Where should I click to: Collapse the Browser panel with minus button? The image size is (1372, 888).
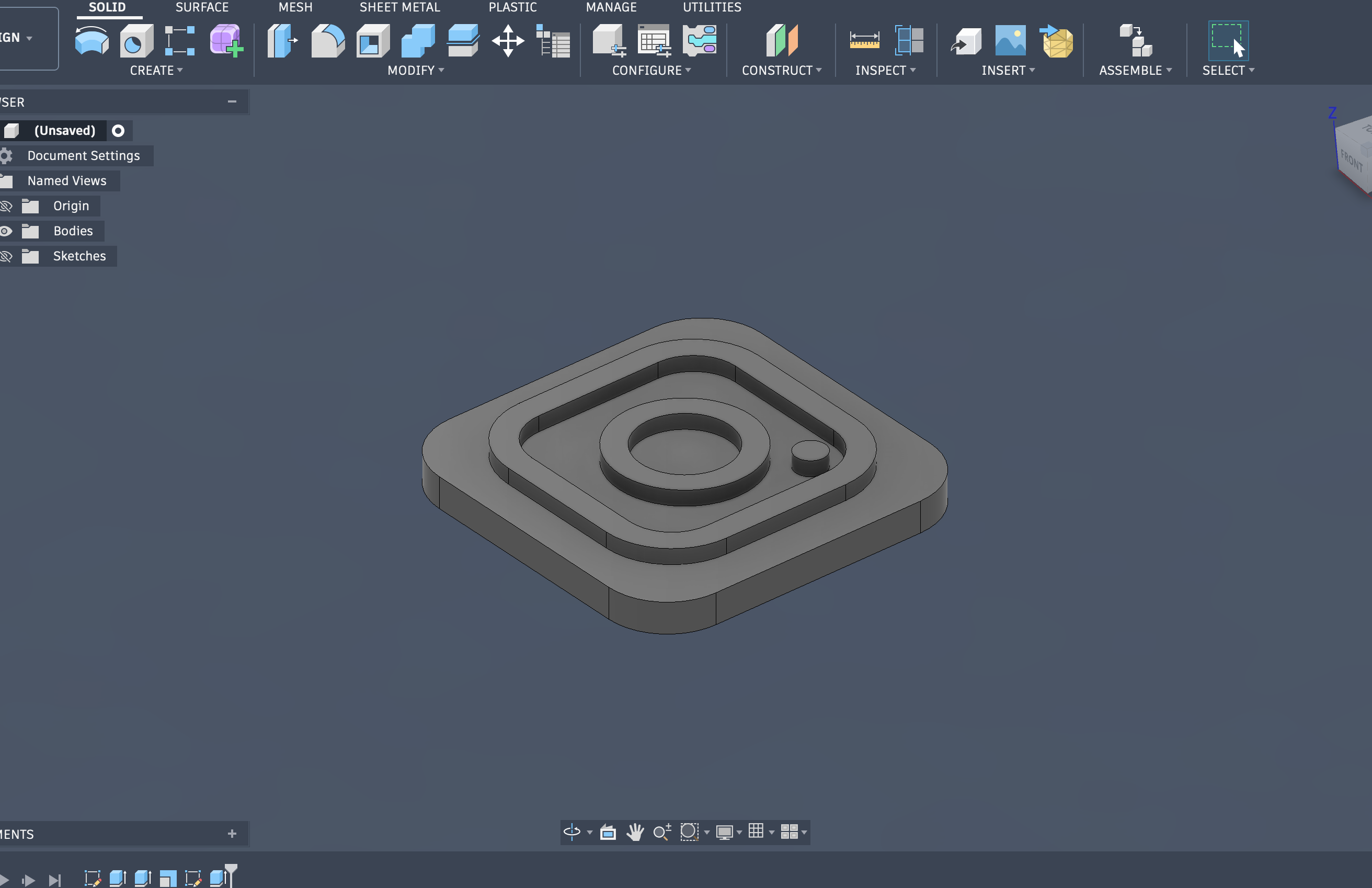(x=232, y=101)
